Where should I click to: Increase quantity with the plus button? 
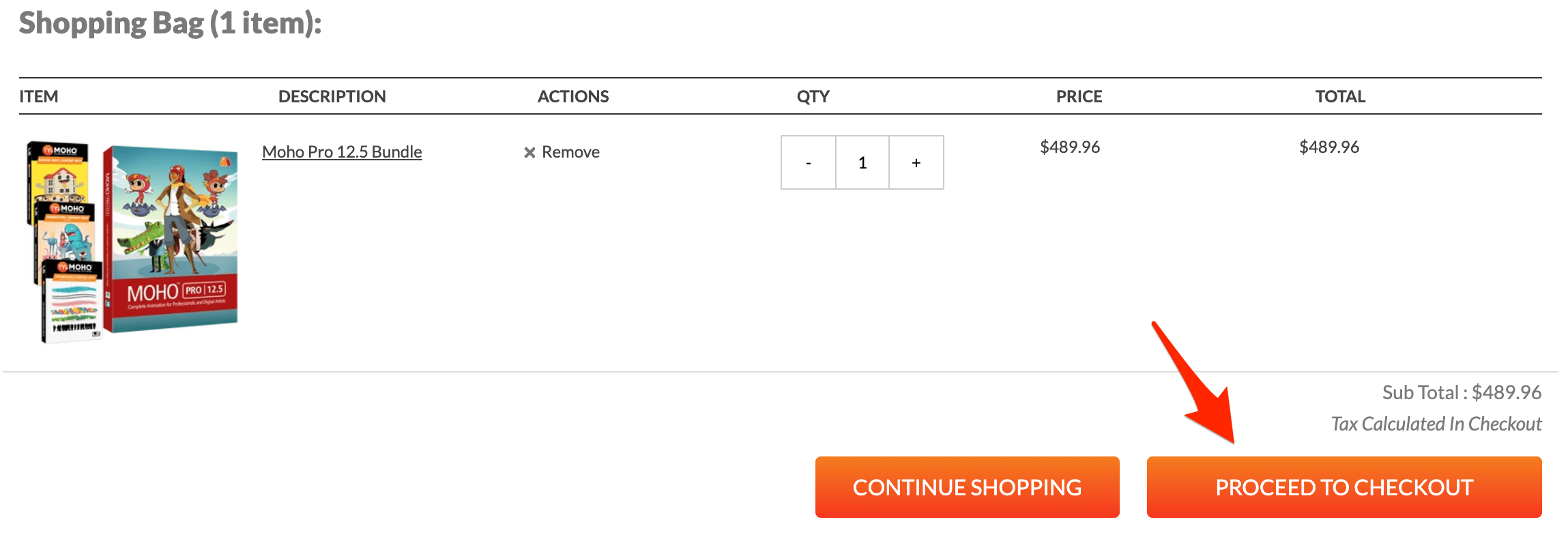(x=916, y=162)
